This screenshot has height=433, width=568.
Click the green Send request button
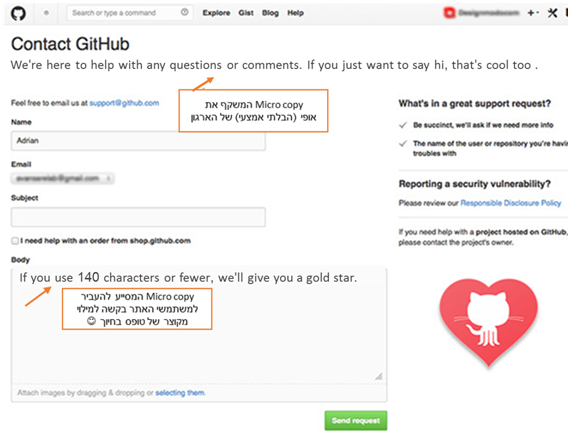pos(356,421)
